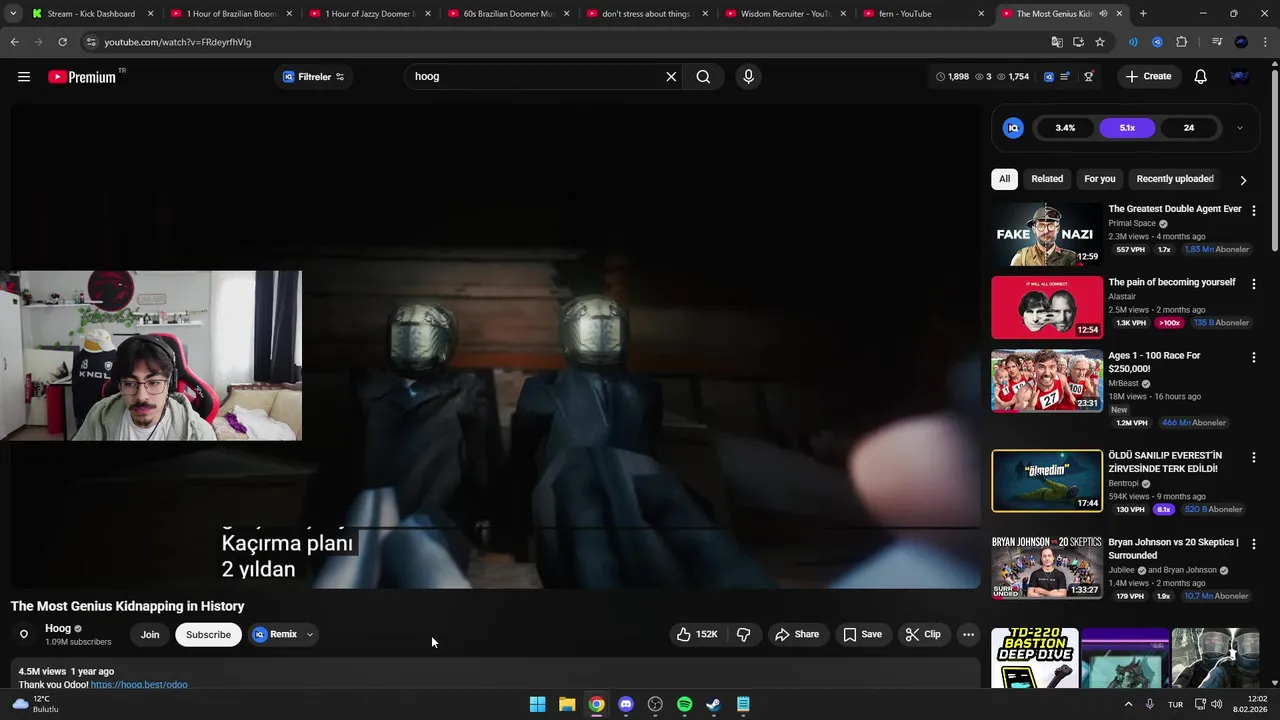Show more filter chips with right arrow
The height and width of the screenshot is (720, 1280).
coord(1243,180)
